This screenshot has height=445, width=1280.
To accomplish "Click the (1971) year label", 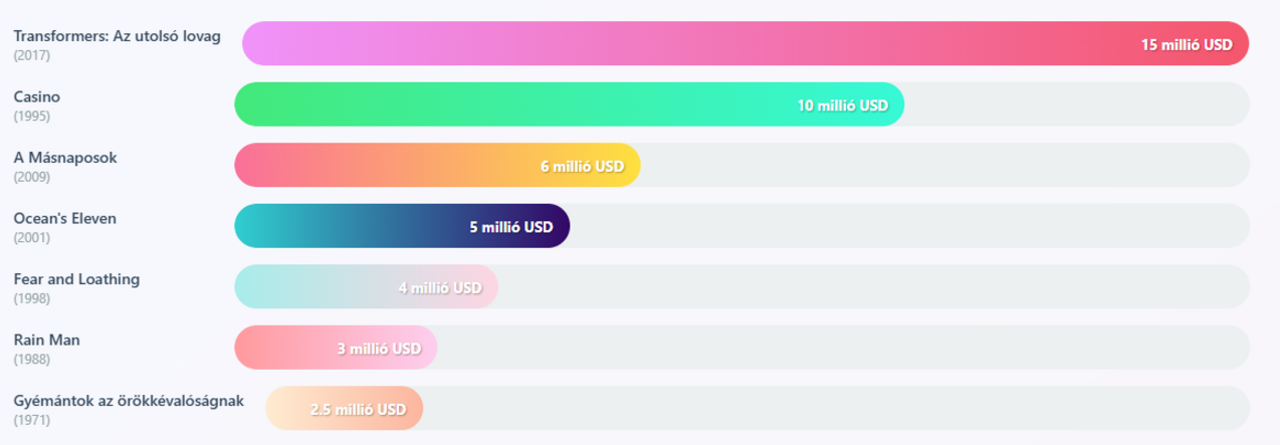I will 32,420.
